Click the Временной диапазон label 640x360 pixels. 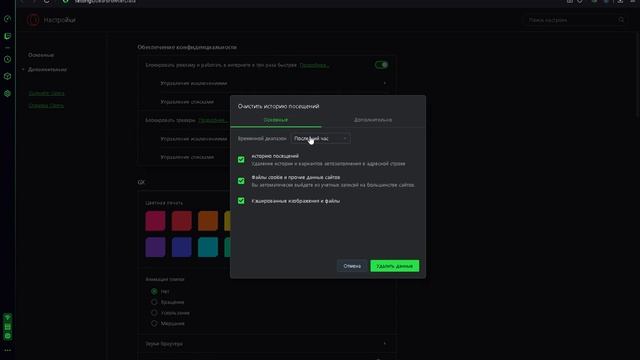[x=262, y=139]
